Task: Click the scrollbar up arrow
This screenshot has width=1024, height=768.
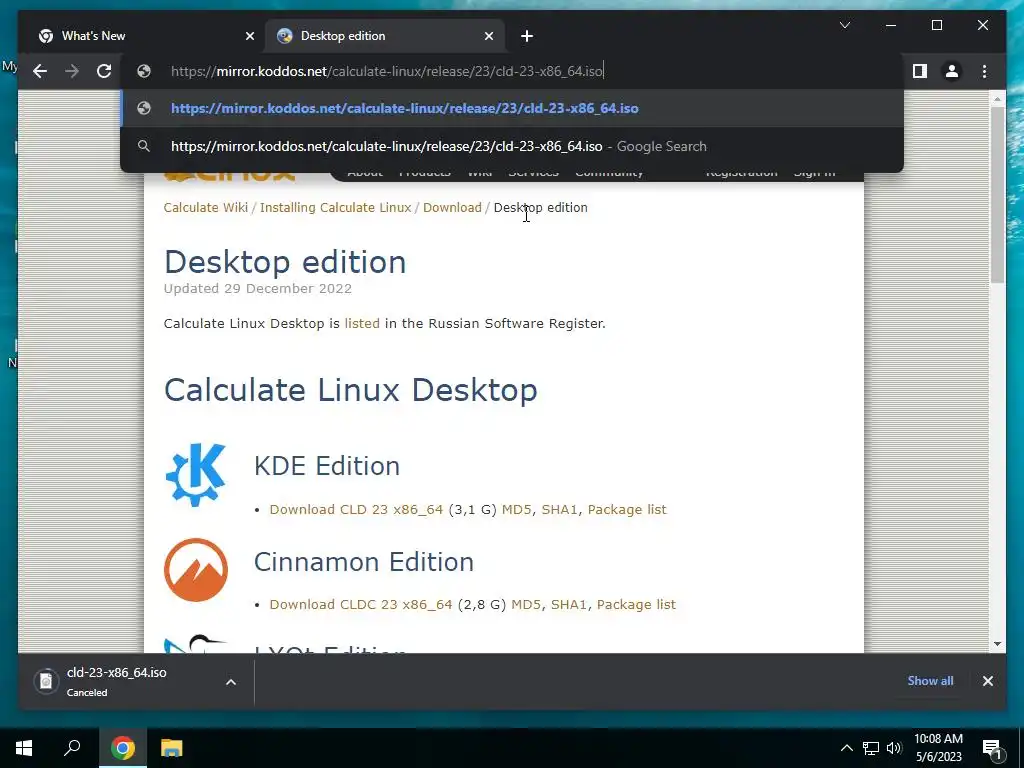Action: point(997,99)
